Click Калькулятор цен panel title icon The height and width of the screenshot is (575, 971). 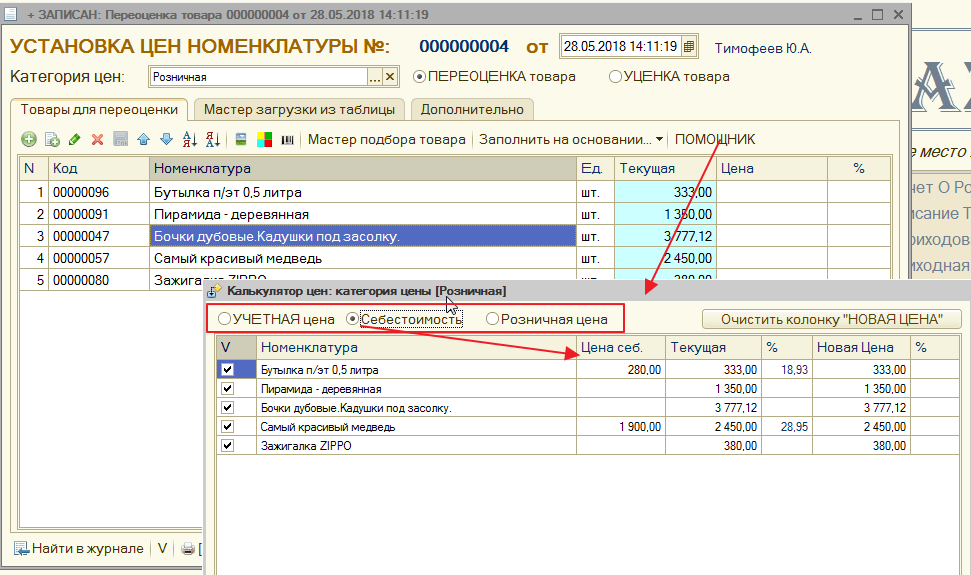pyautogui.click(x=215, y=291)
